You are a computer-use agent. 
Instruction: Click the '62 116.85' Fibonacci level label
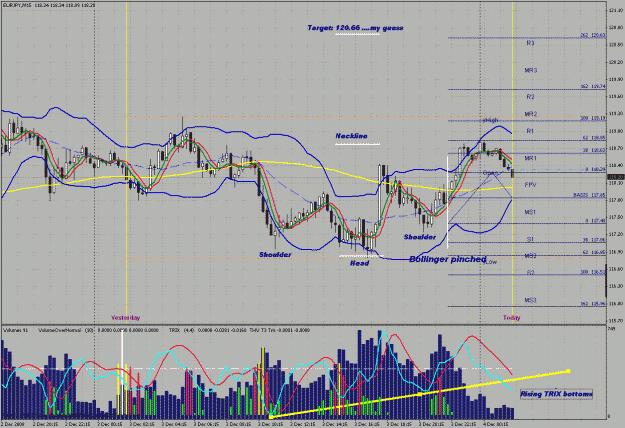click(594, 252)
